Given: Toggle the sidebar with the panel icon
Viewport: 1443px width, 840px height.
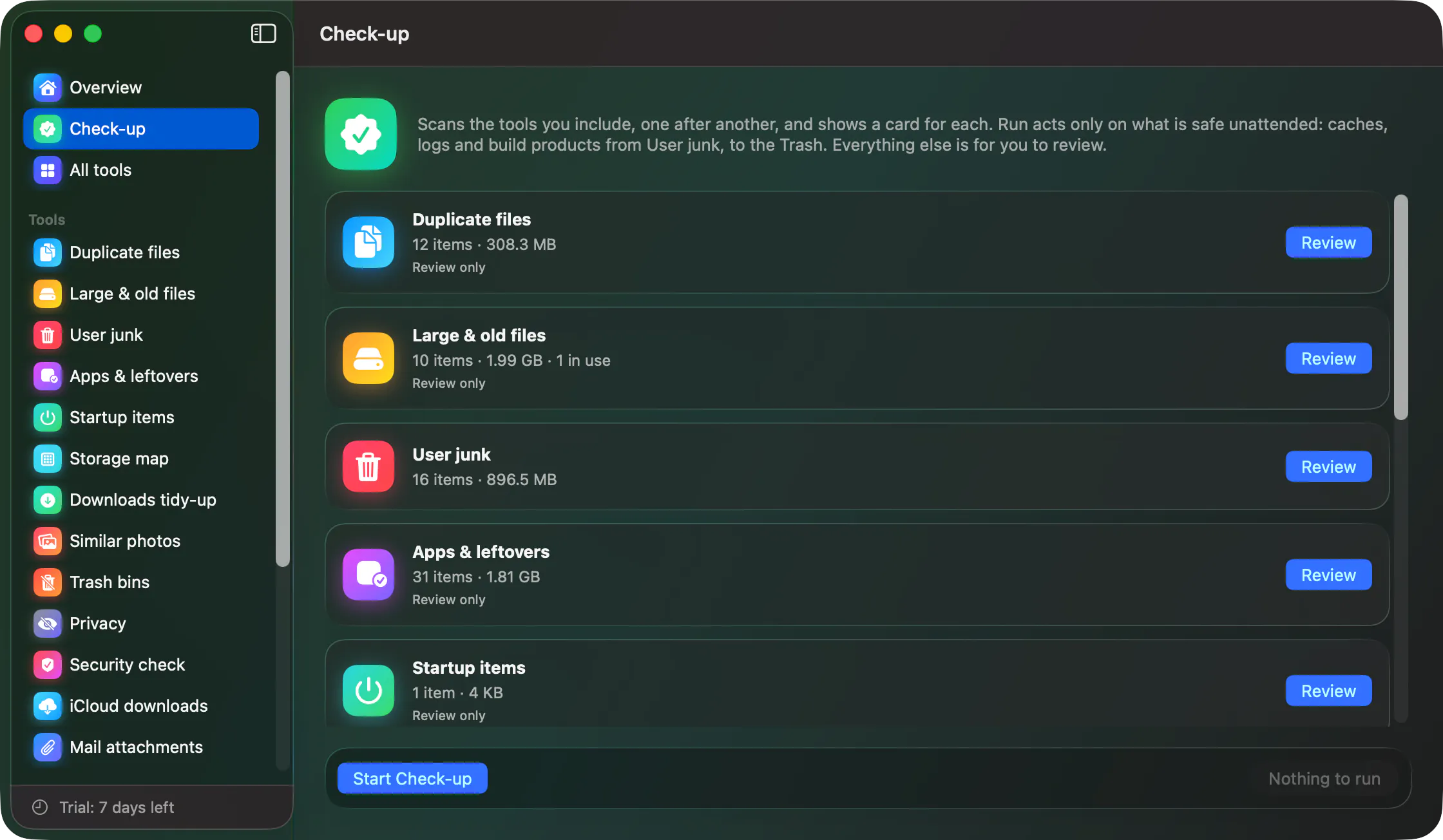Looking at the screenshot, I should click(263, 33).
